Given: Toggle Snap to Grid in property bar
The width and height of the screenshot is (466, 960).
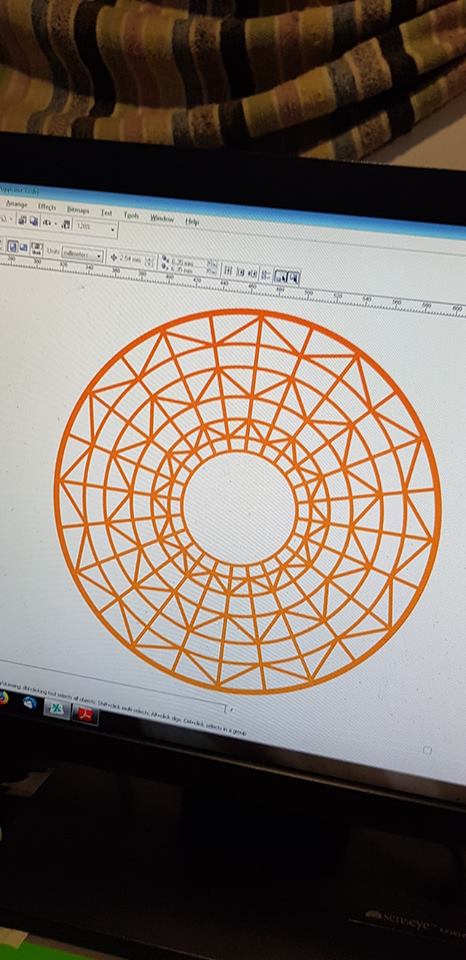Looking at the screenshot, I should [x=228, y=271].
